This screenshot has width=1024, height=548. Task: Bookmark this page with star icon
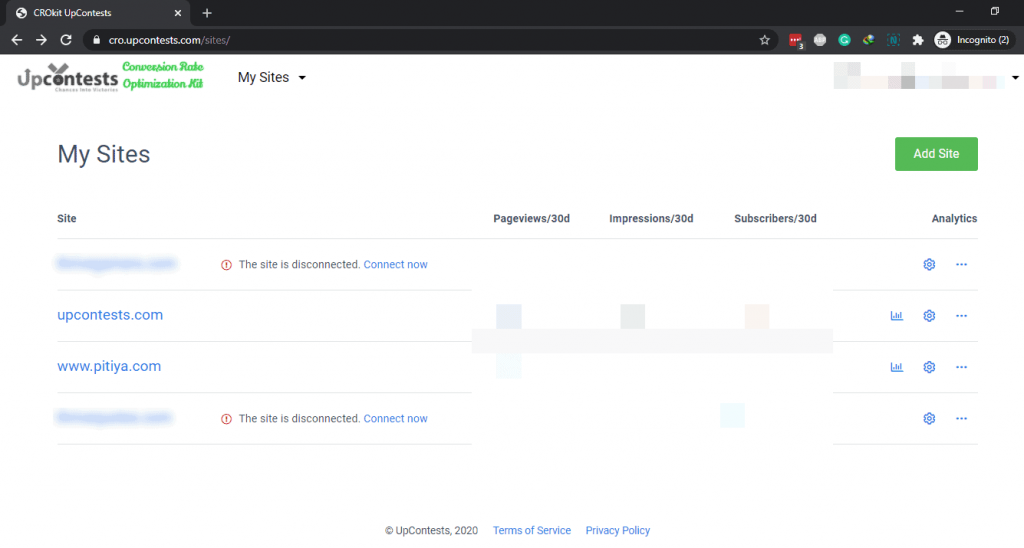click(765, 40)
